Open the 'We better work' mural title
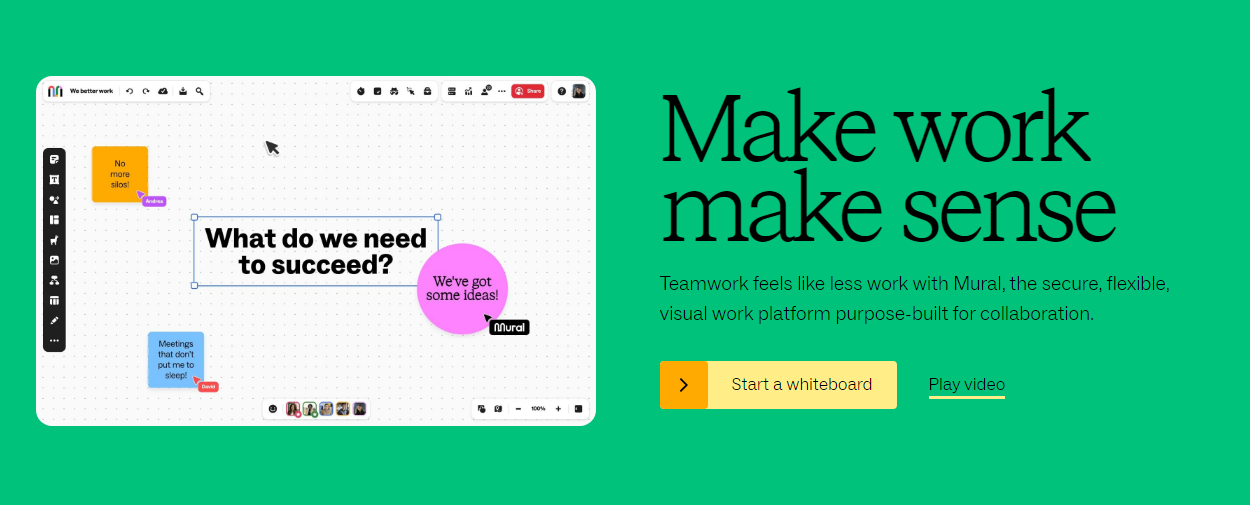The height and width of the screenshot is (505, 1250). tap(91, 91)
